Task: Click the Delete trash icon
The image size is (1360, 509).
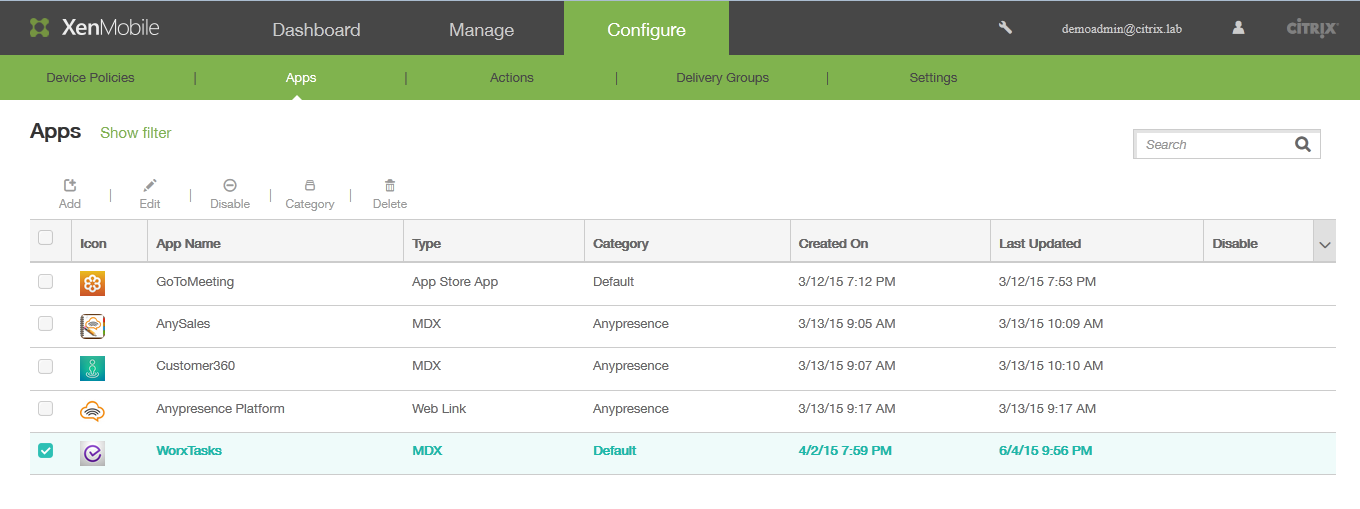Action: (390, 186)
